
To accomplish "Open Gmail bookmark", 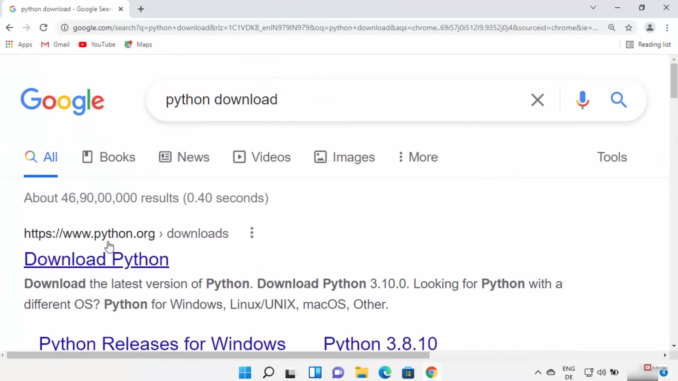I will (x=55, y=45).
